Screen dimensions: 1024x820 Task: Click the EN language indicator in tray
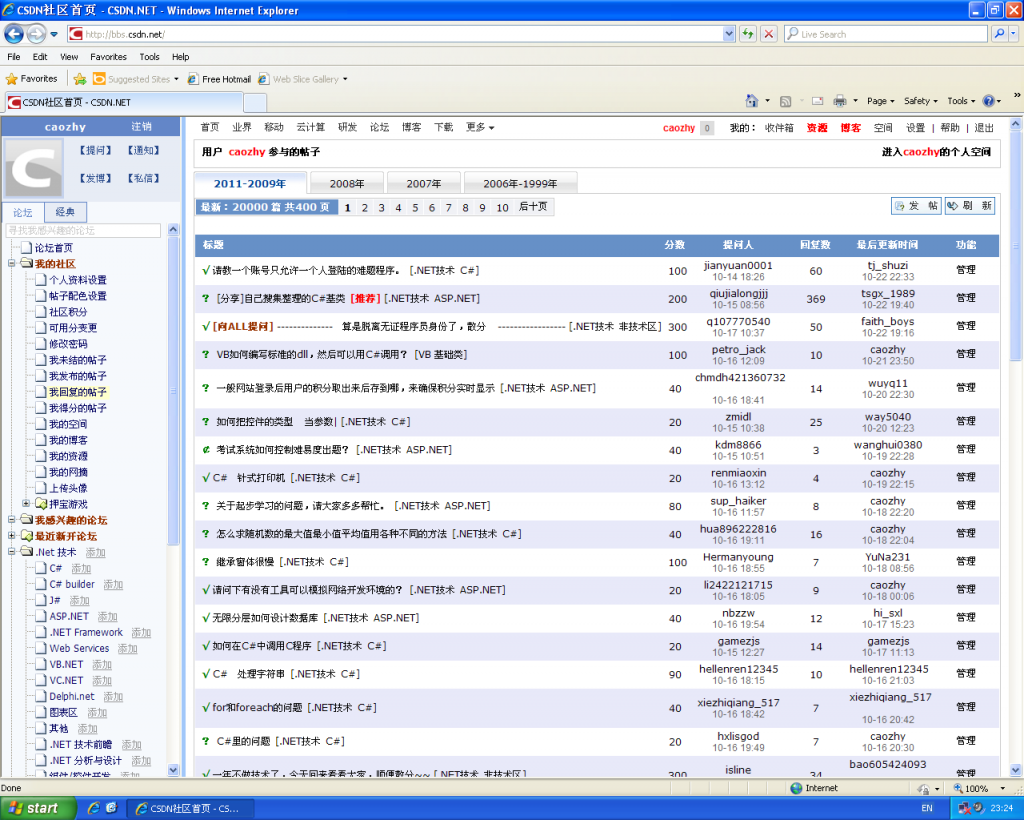pos(927,808)
